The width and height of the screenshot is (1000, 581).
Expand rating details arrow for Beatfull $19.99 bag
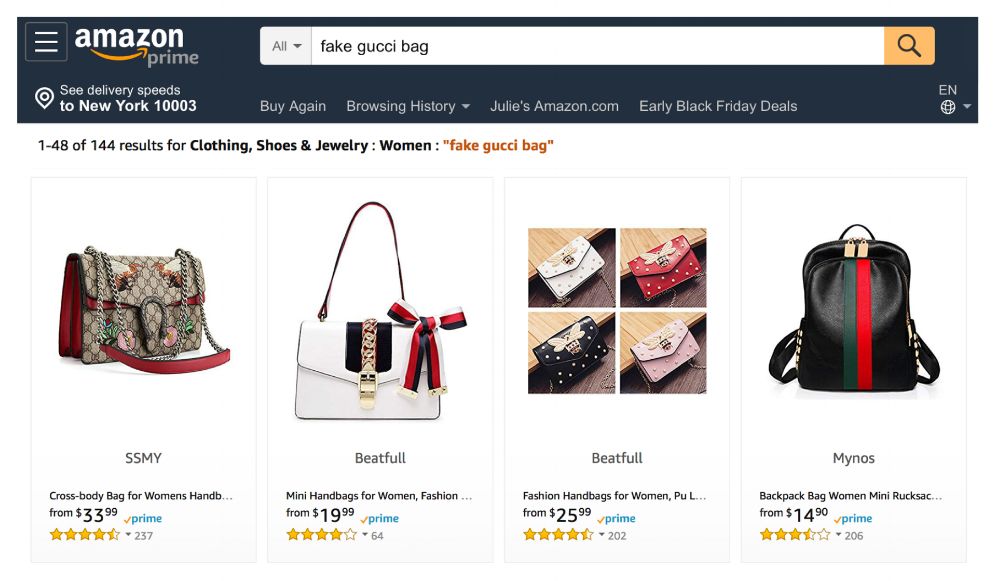365,535
